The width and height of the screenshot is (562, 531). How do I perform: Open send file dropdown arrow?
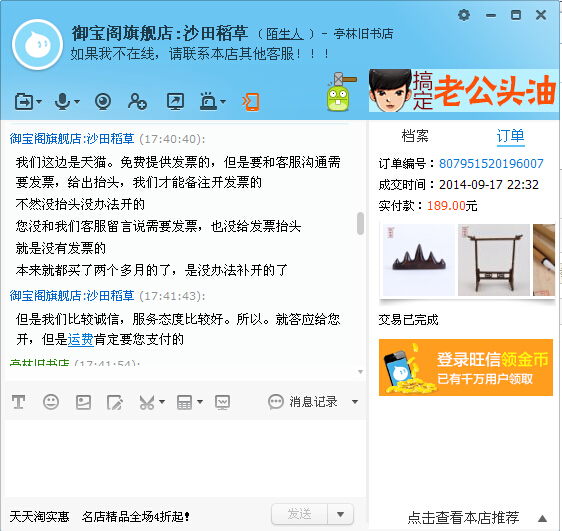(39, 102)
